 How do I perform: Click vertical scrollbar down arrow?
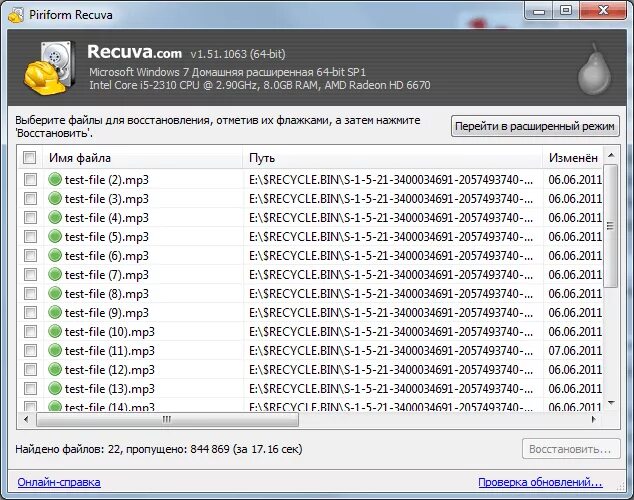point(611,403)
